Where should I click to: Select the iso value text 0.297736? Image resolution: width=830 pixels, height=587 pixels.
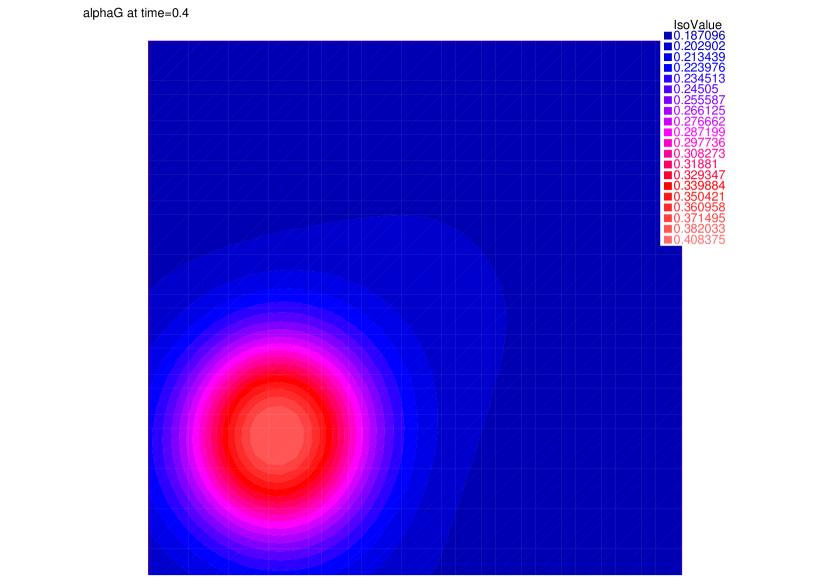tap(699, 143)
